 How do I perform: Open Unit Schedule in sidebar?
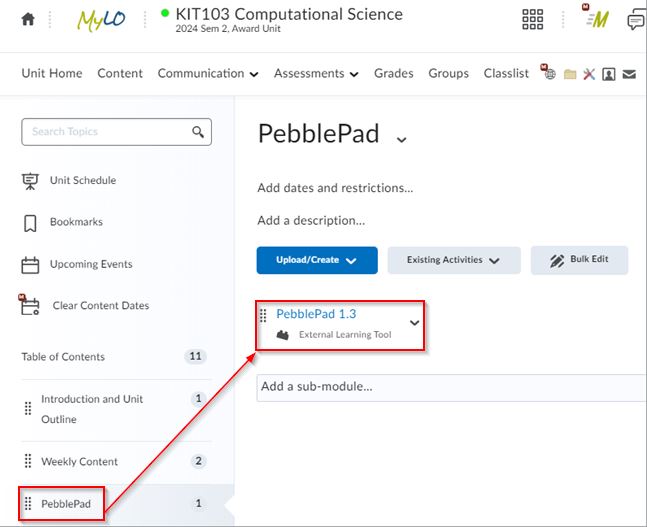[83, 180]
